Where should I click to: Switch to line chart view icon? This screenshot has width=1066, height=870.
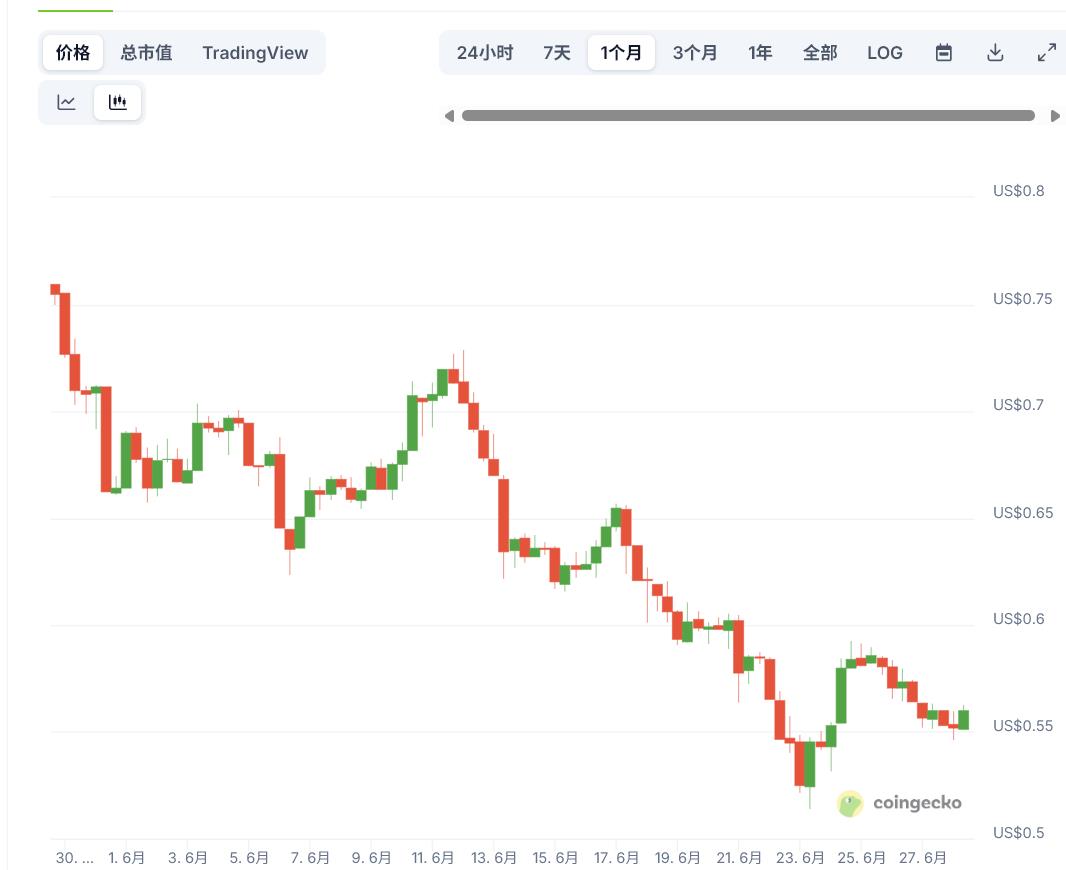[67, 102]
